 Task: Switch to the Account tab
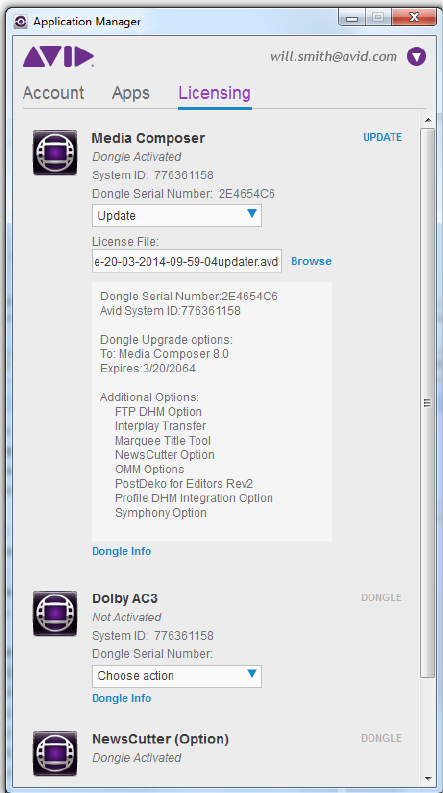54,93
